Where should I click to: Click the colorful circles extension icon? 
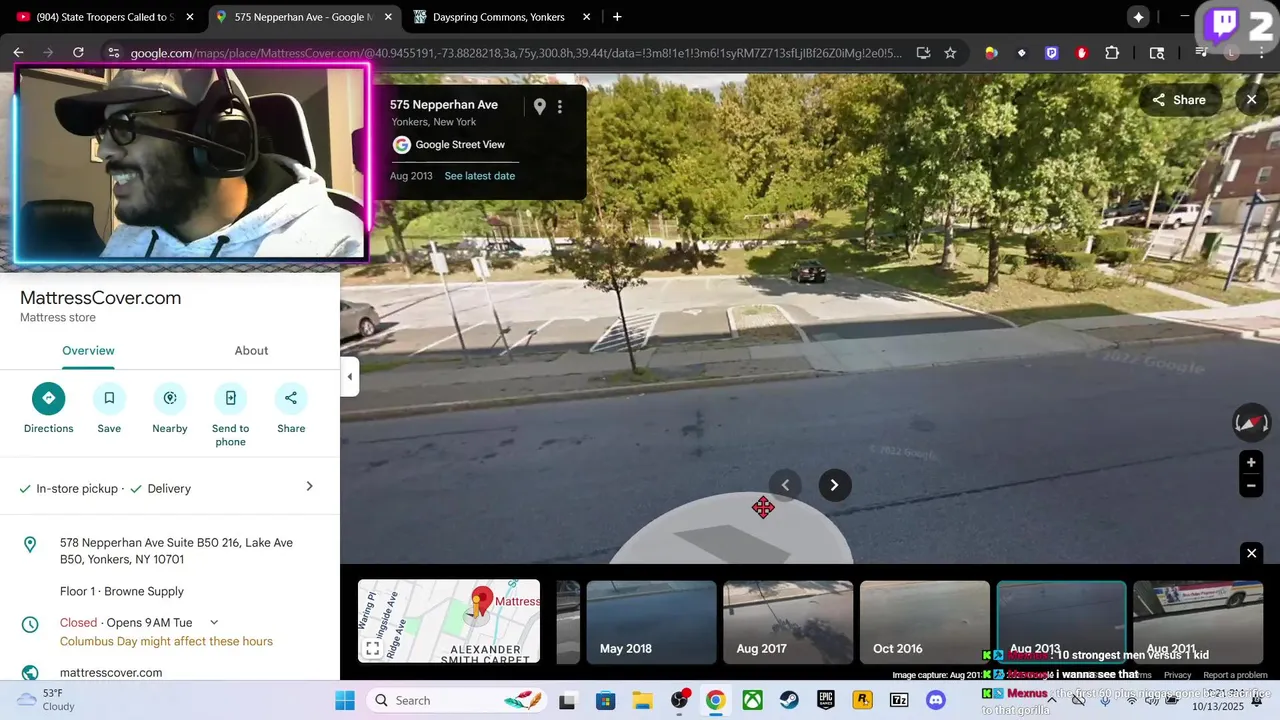(991, 53)
